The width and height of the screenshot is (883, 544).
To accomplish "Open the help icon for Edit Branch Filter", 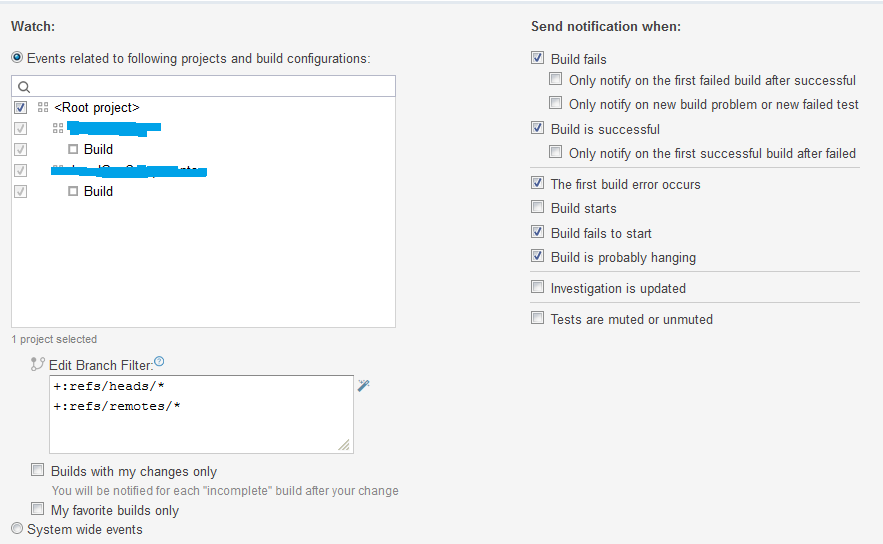I will (159, 362).
